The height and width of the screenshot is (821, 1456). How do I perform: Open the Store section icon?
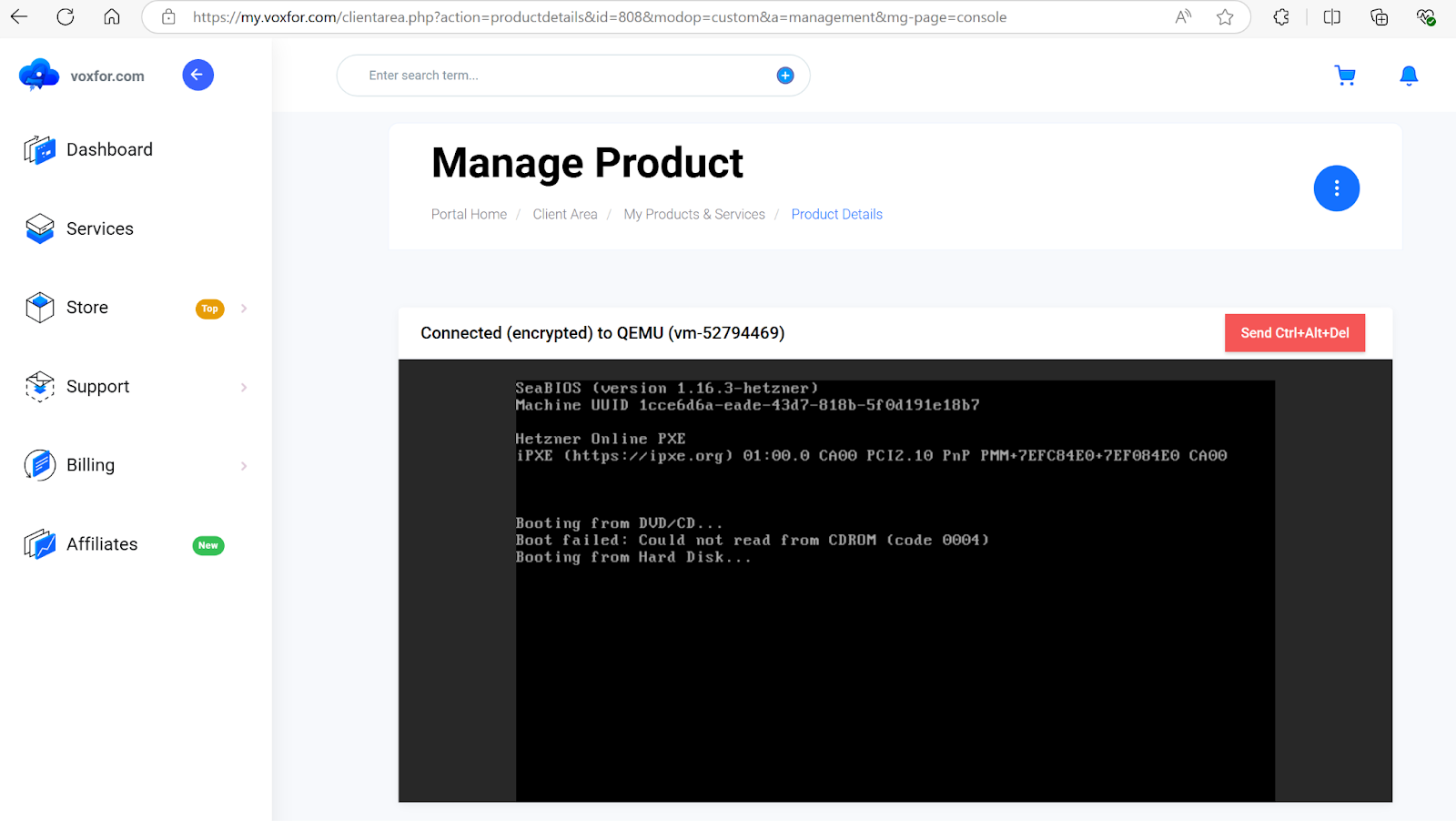(x=39, y=307)
